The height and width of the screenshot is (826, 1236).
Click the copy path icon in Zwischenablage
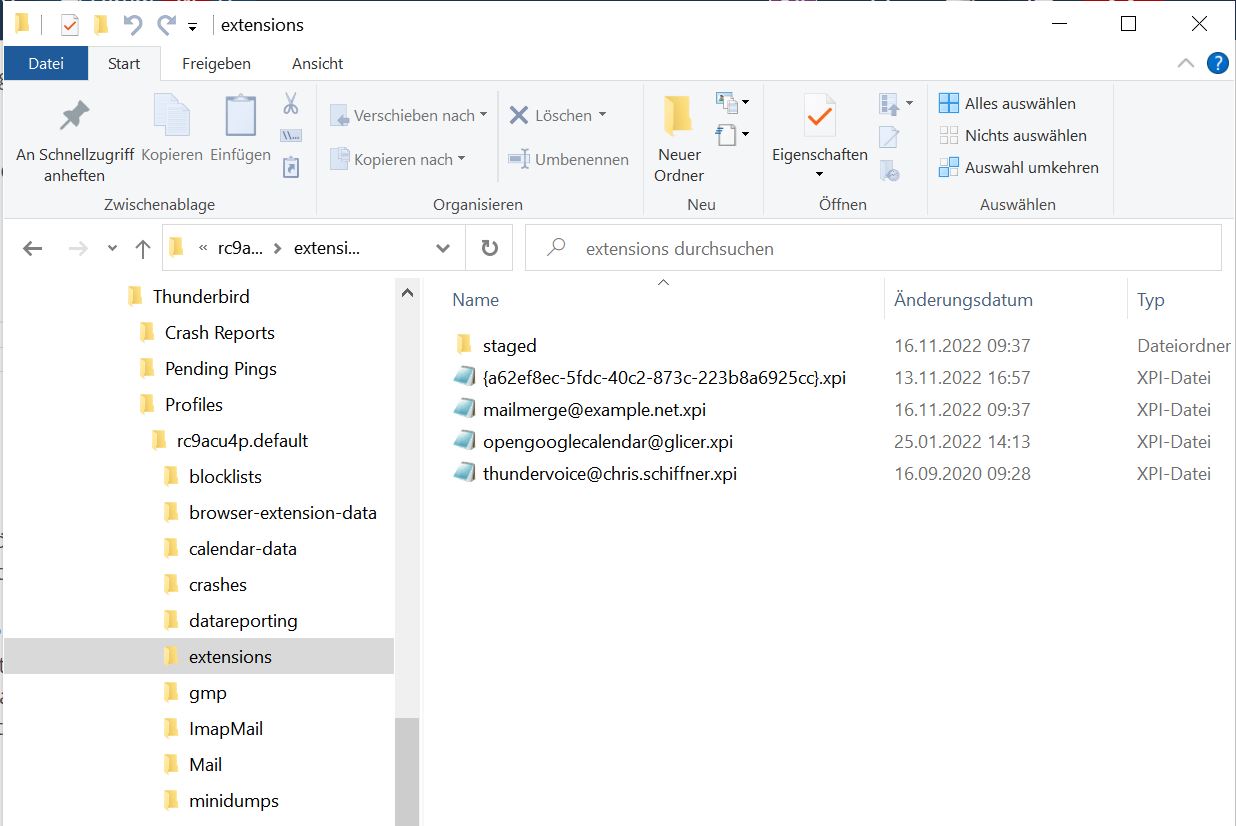291,136
